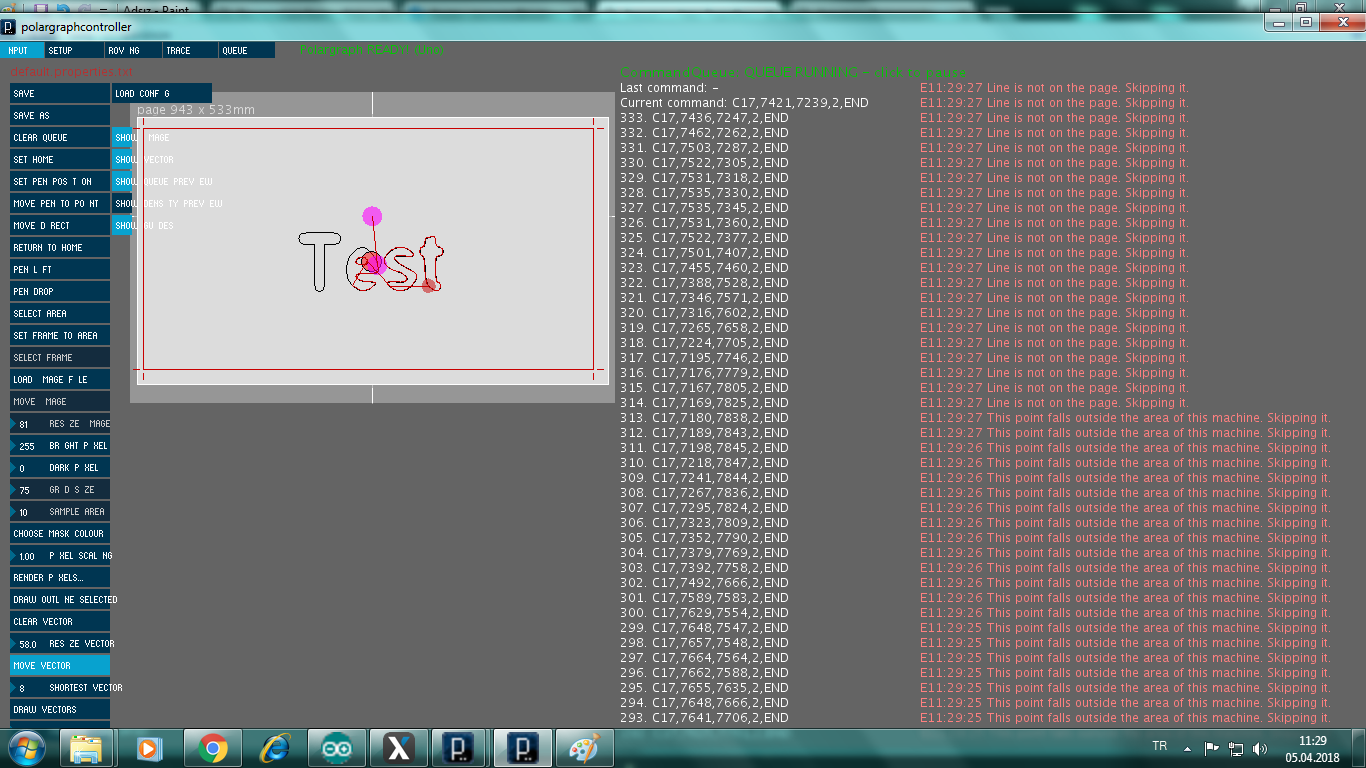Open the network status tray icon
Image resolution: width=1366 pixels, height=768 pixels.
[x=1236, y=748]
